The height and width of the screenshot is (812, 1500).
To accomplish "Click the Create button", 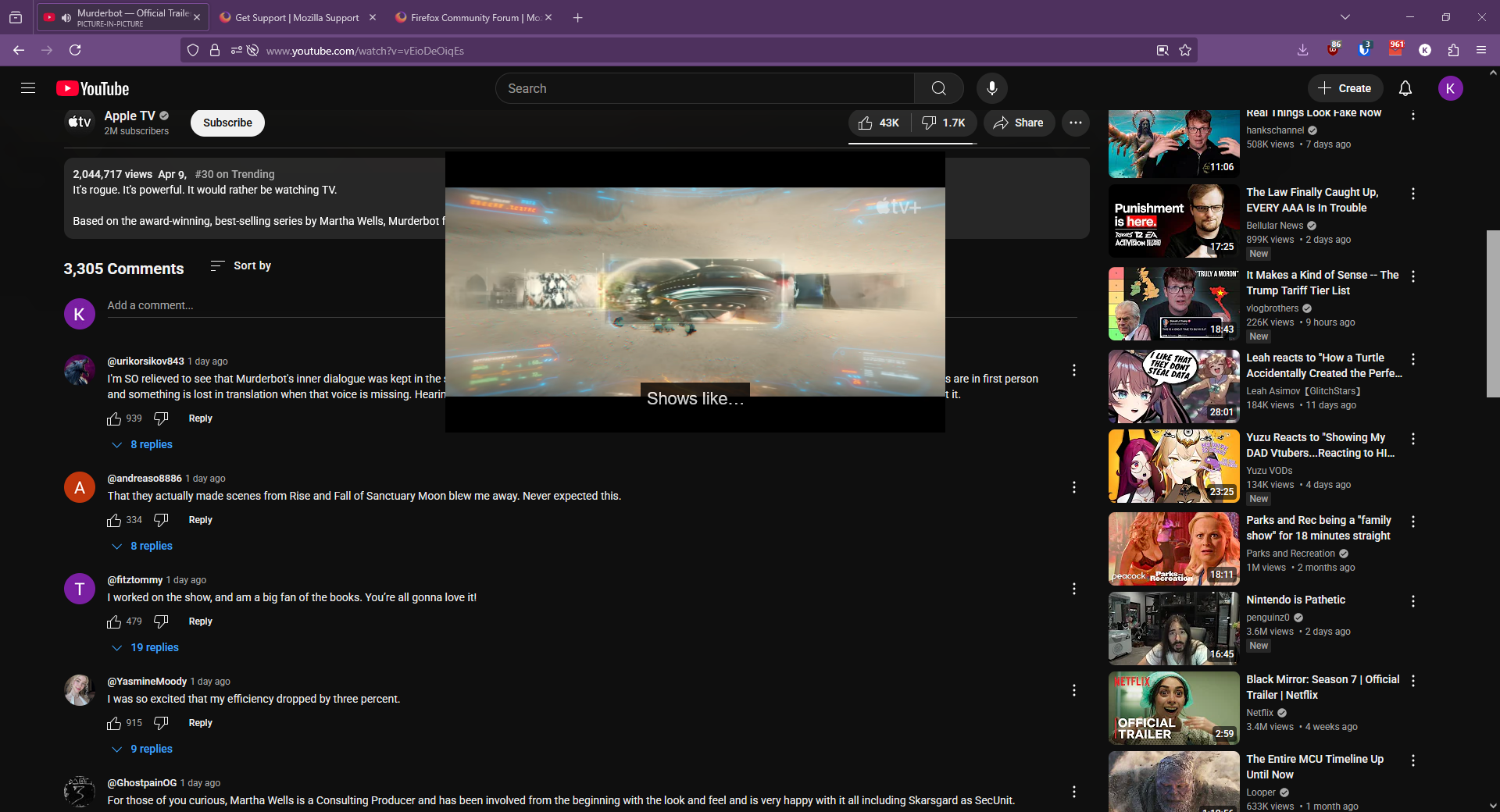I will pyautogui.click(x=1345, y=88).
